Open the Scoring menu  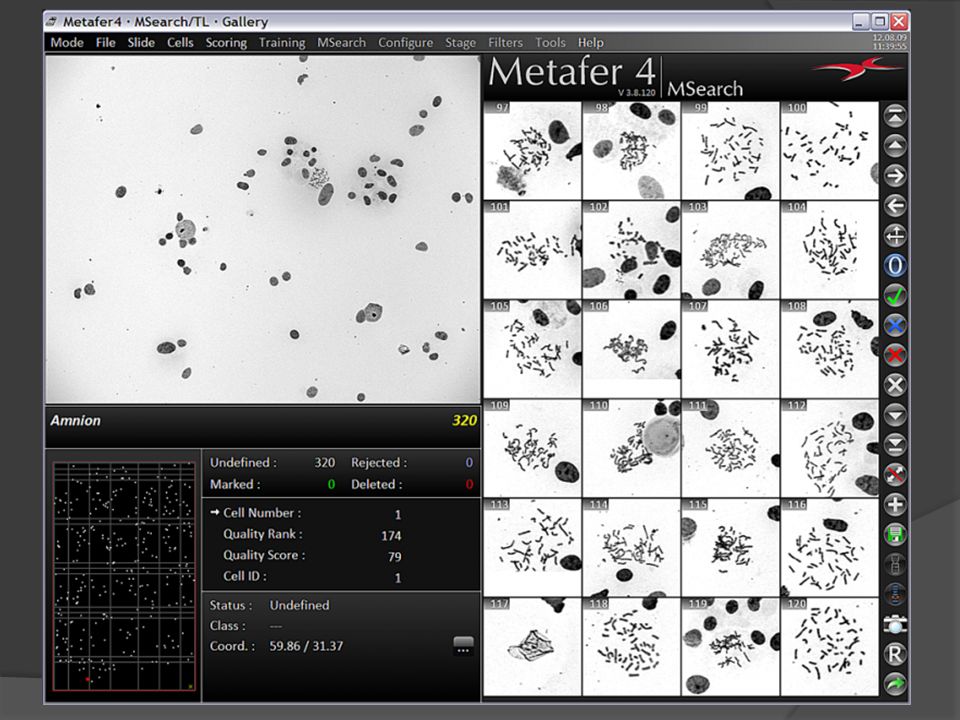(x=226, y=42)
